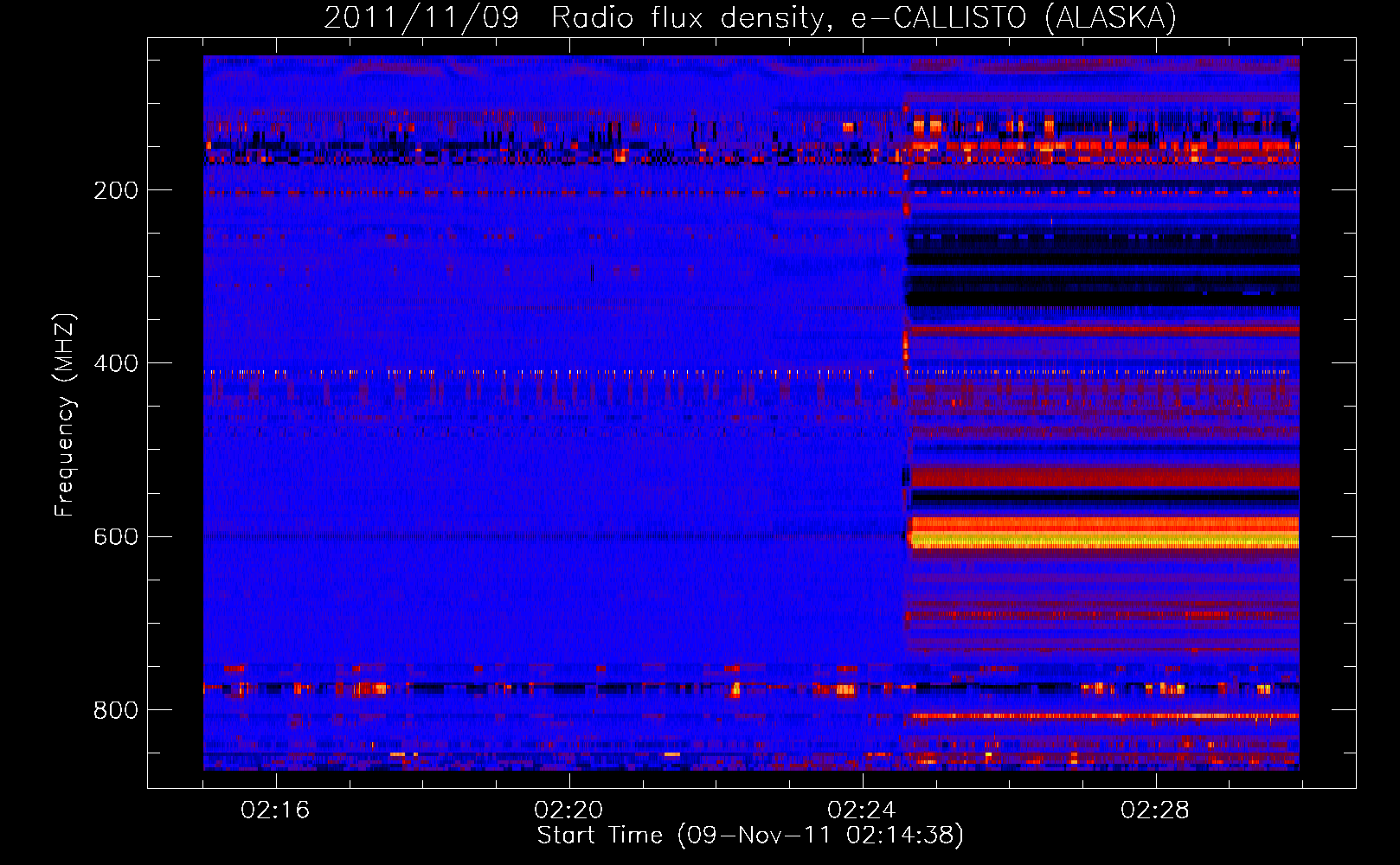Click the 02:16 time tick label
Screen dimensions: 1400x865
point(275,810)
